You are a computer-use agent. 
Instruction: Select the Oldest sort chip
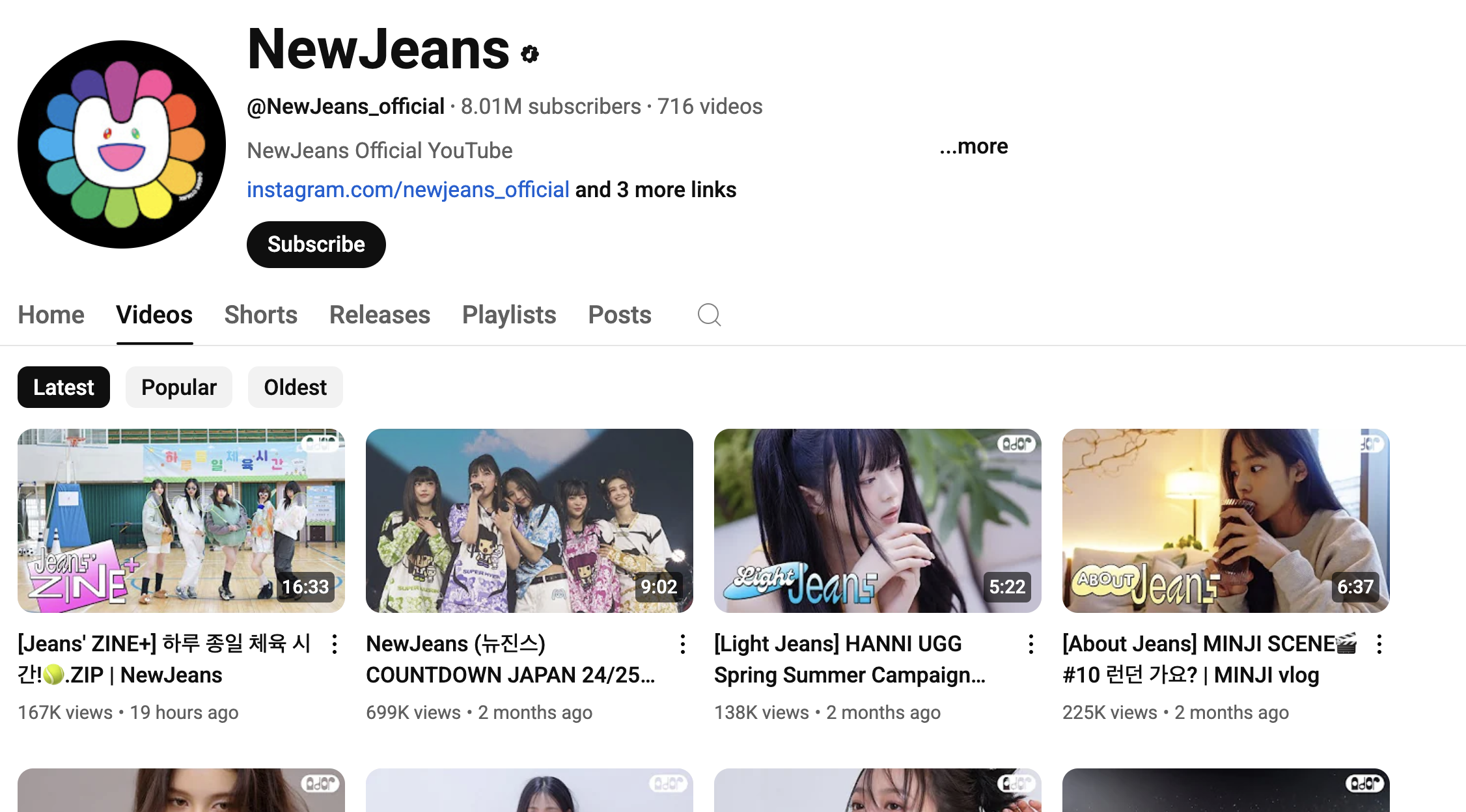(296, 387)
